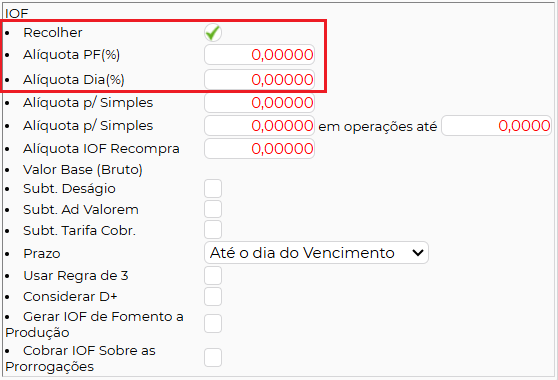Viewport: 558px width, 380px height.
Task: Click the Prazo label text
Action: [42, 254]
